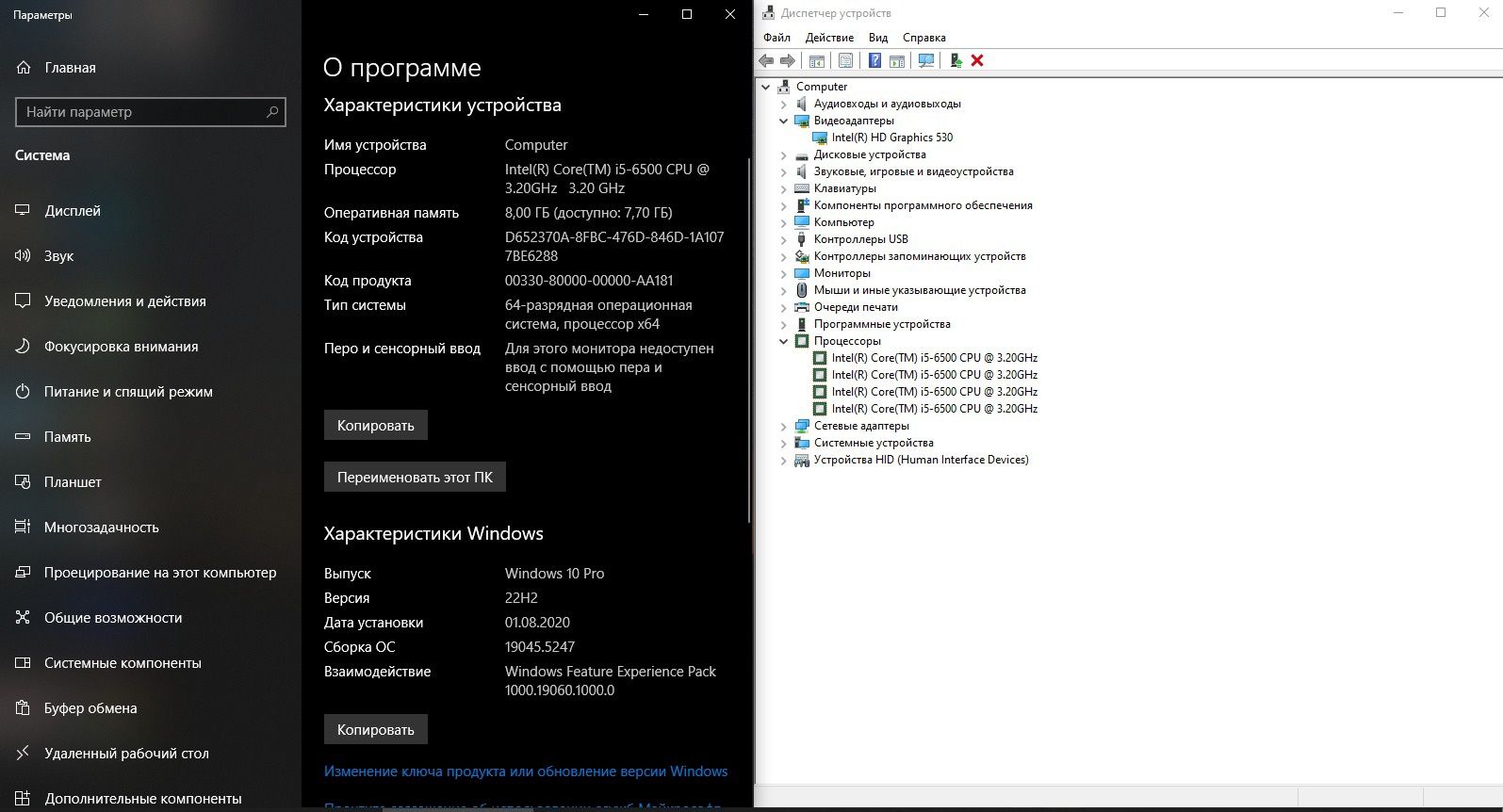Click the Back arrow in Device Manager toolbar
The height and width of the screenshot is (812, 1503).
coord(766,60)
